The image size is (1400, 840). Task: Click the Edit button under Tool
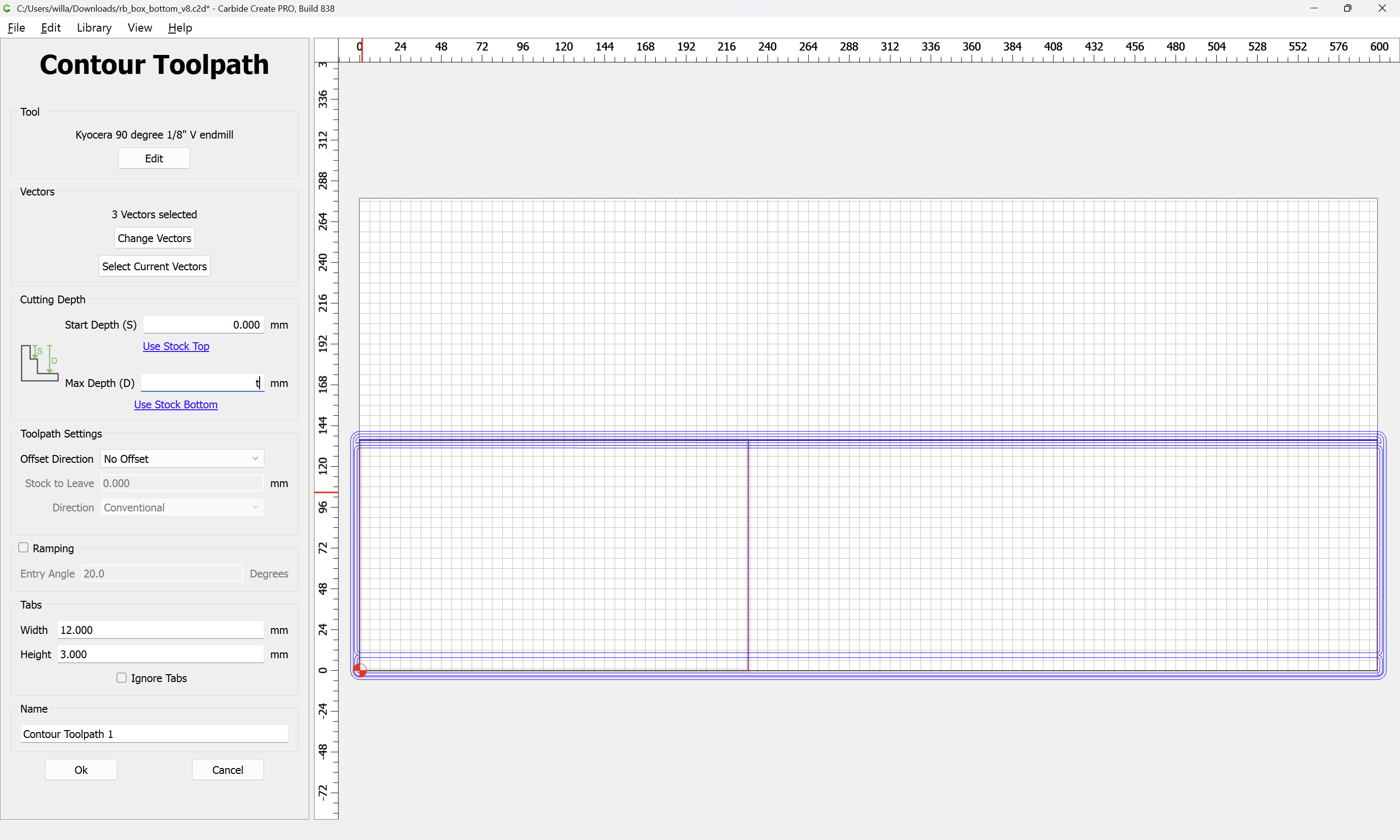154,158
